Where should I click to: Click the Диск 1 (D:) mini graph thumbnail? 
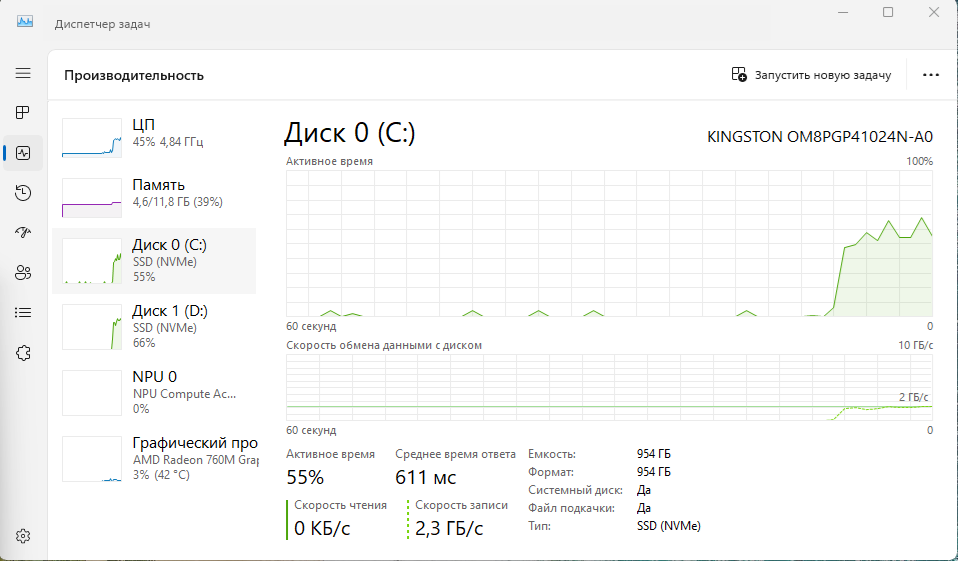click(x=92, y=327)
